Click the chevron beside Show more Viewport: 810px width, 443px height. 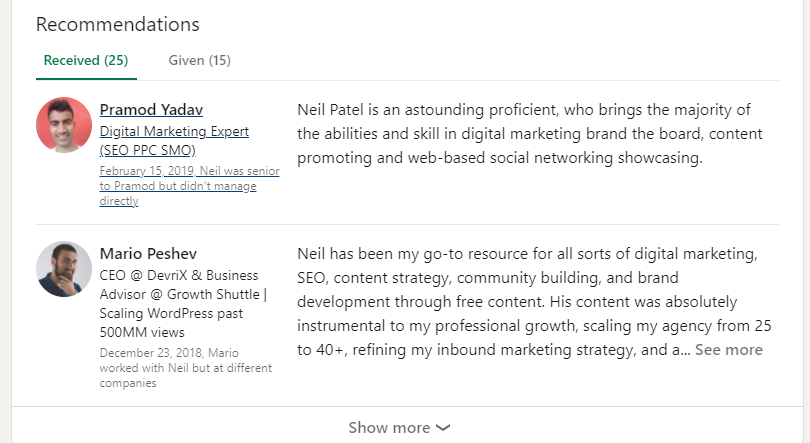pyautogui.click(x=443, y=428)
